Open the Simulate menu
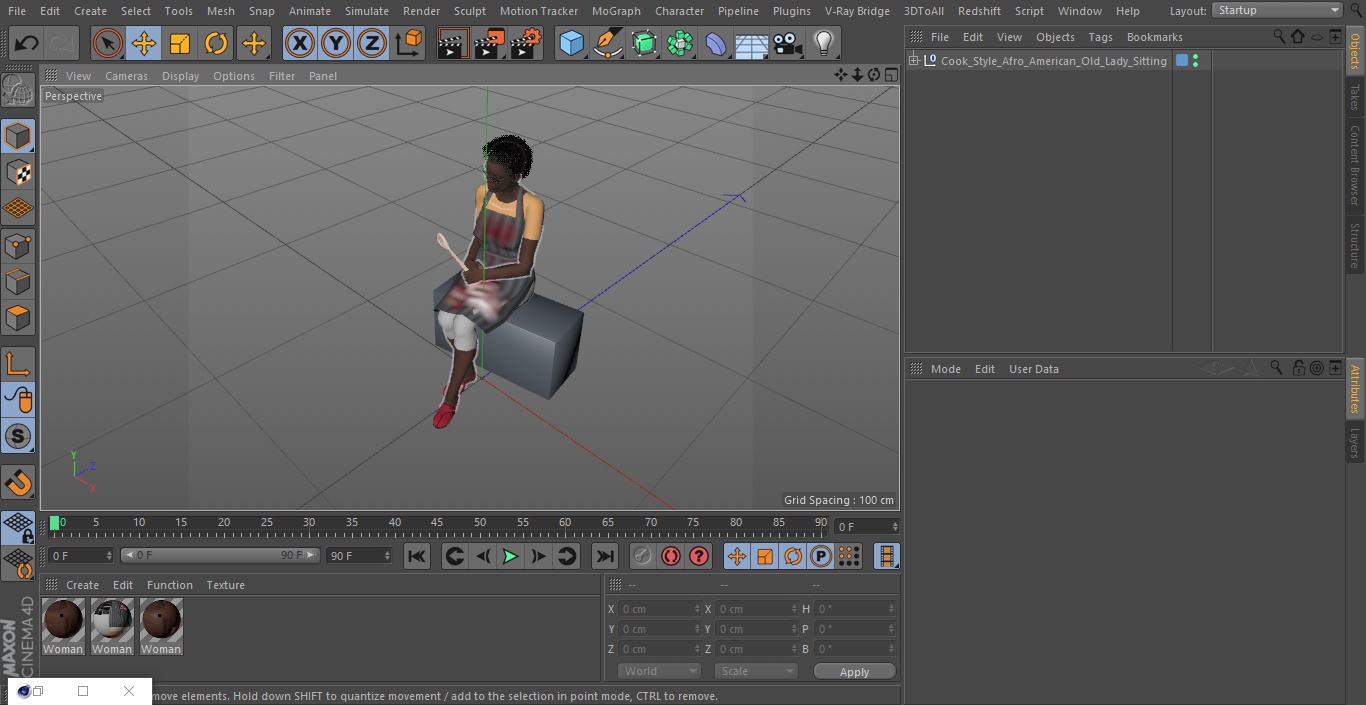 coord(367,11)
